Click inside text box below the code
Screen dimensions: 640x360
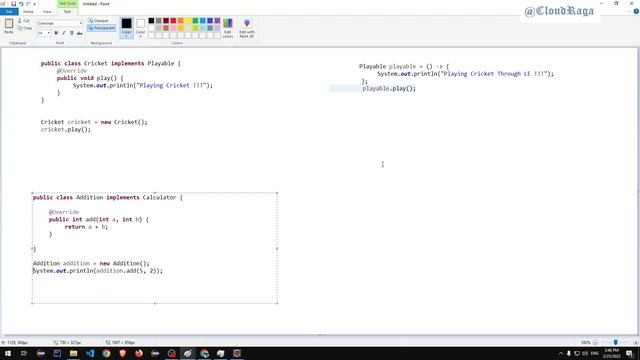pos(155,289)
